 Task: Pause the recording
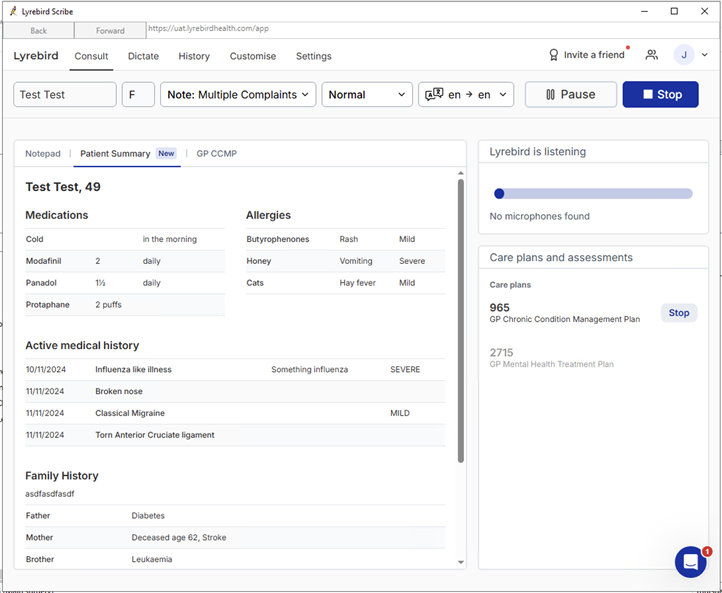pos(571,94)
